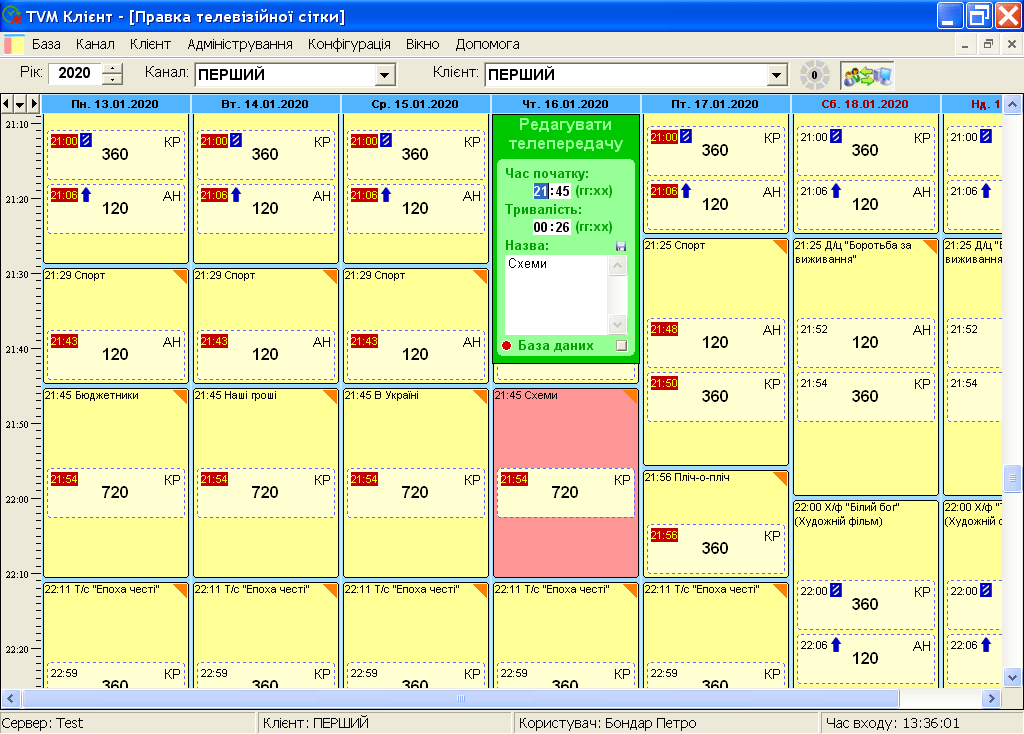This screenshot has width=1024, height=734.
Task: Click the red dot beside База даних
Action: [507, 346]
